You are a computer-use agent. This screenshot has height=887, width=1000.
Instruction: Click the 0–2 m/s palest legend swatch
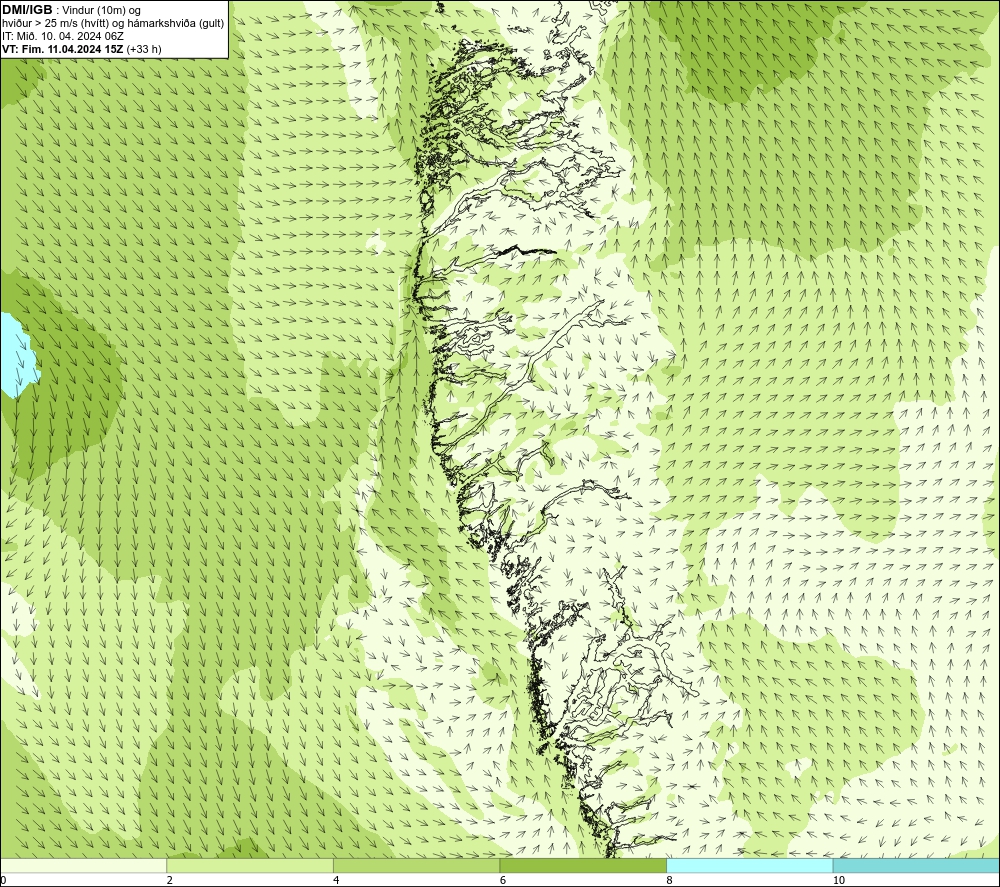pos(84,865)
